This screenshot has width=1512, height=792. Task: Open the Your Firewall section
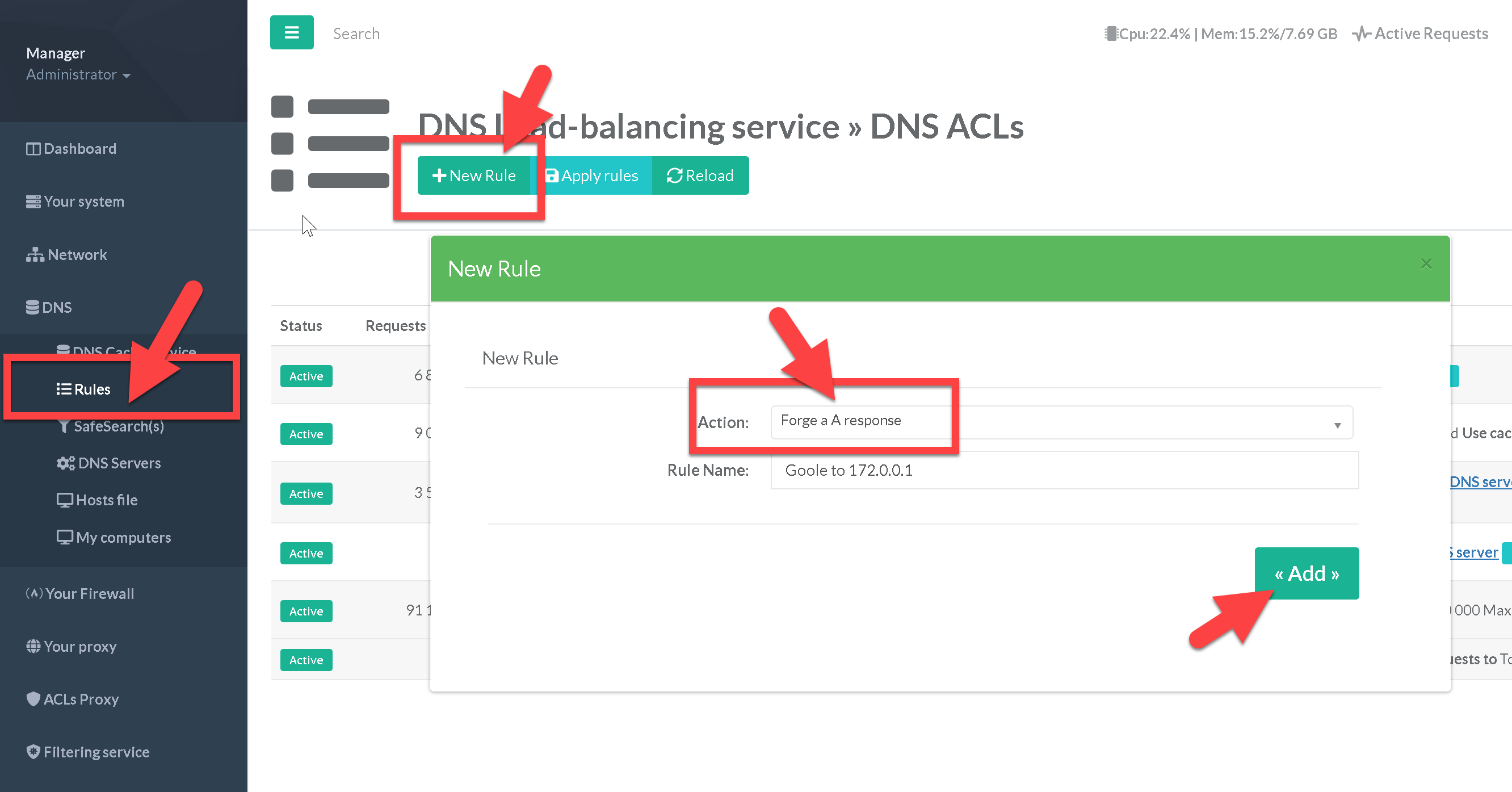[80, 593]
